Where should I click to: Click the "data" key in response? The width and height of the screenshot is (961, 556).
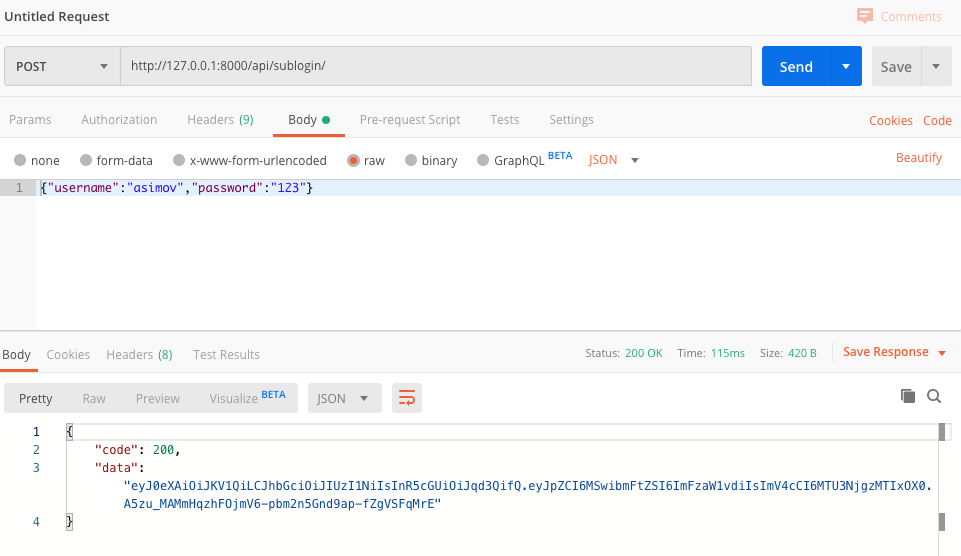tap(116, 468)
